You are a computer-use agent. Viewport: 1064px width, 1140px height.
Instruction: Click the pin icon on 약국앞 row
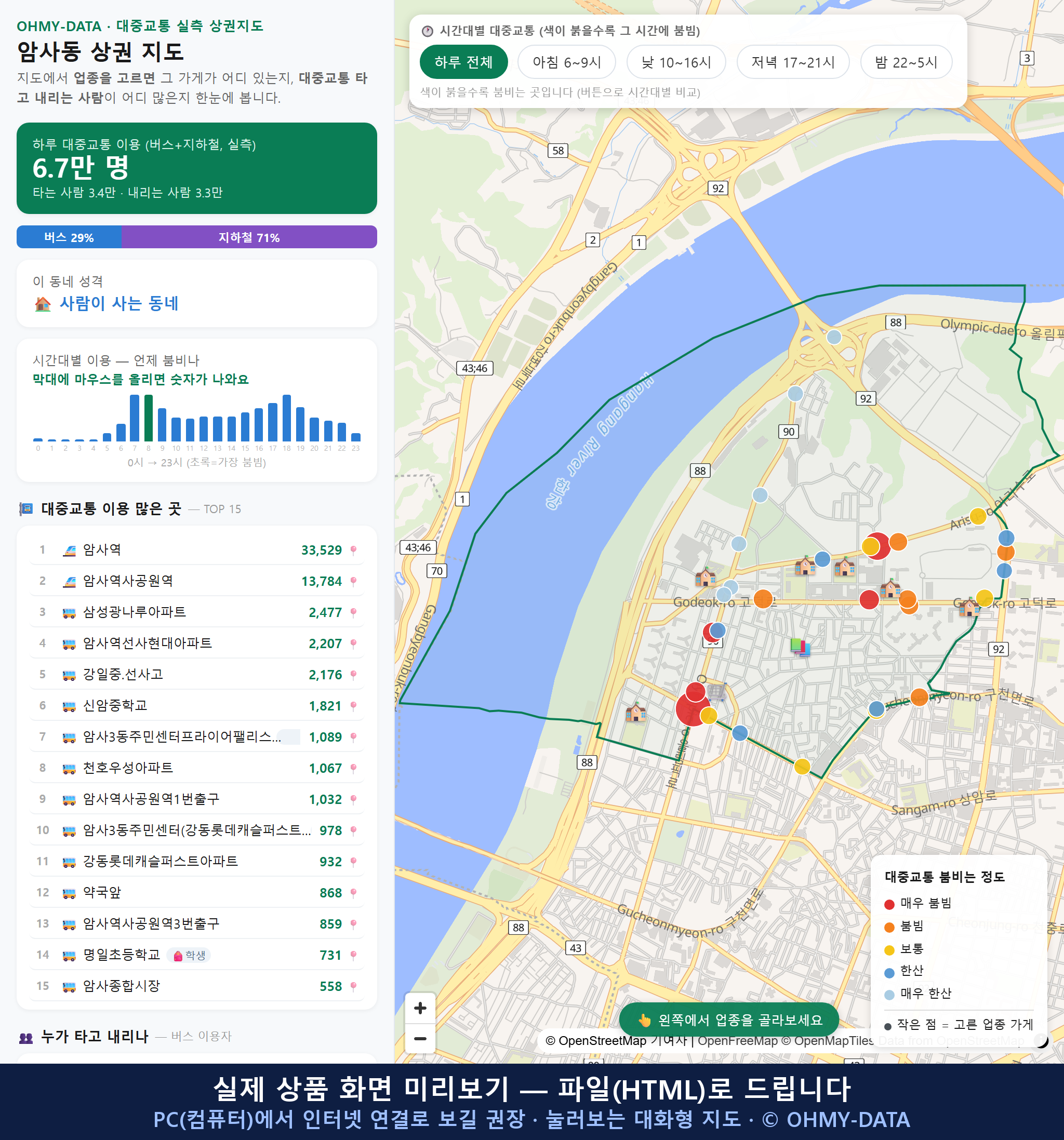point(353,892)
